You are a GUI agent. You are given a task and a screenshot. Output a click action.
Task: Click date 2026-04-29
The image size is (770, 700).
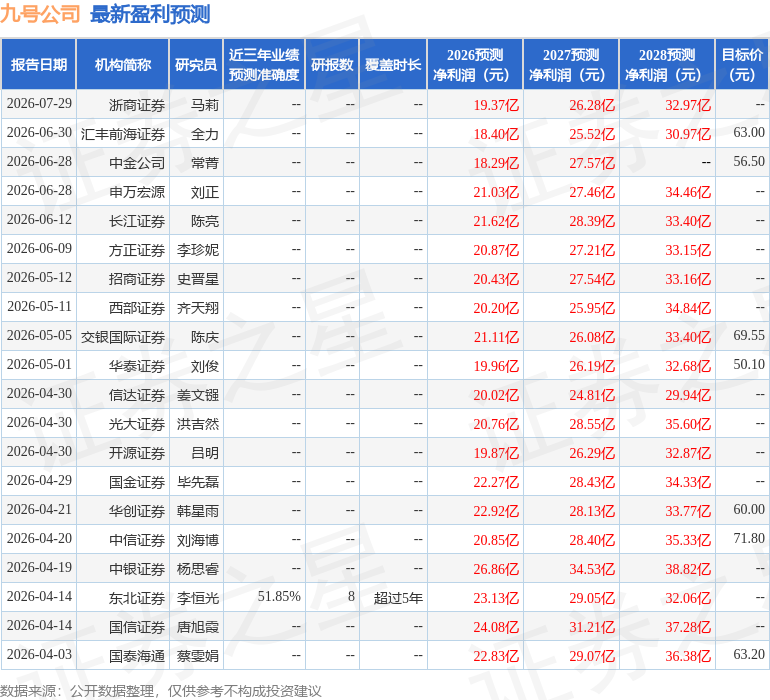[39, 480]
